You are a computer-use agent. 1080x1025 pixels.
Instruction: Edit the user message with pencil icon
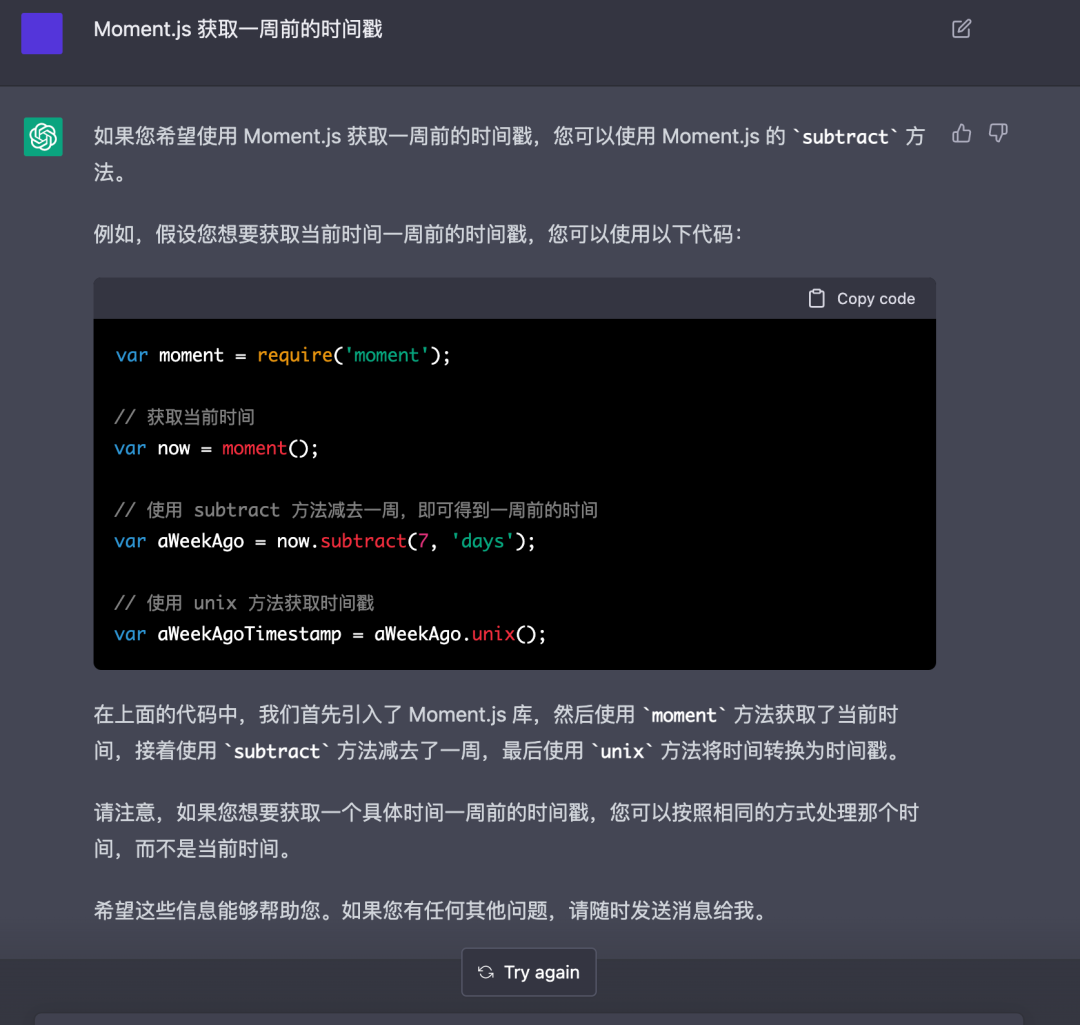pos(961,29)
